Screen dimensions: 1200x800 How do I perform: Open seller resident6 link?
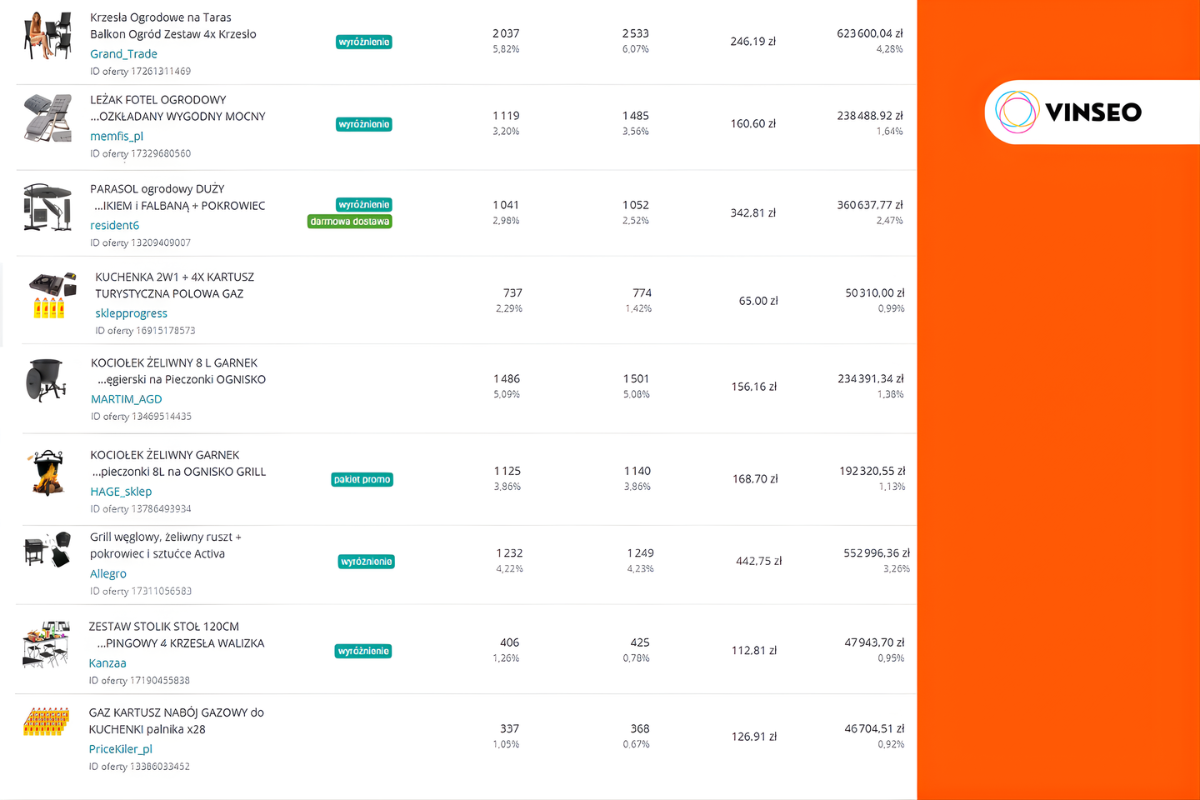115,226
